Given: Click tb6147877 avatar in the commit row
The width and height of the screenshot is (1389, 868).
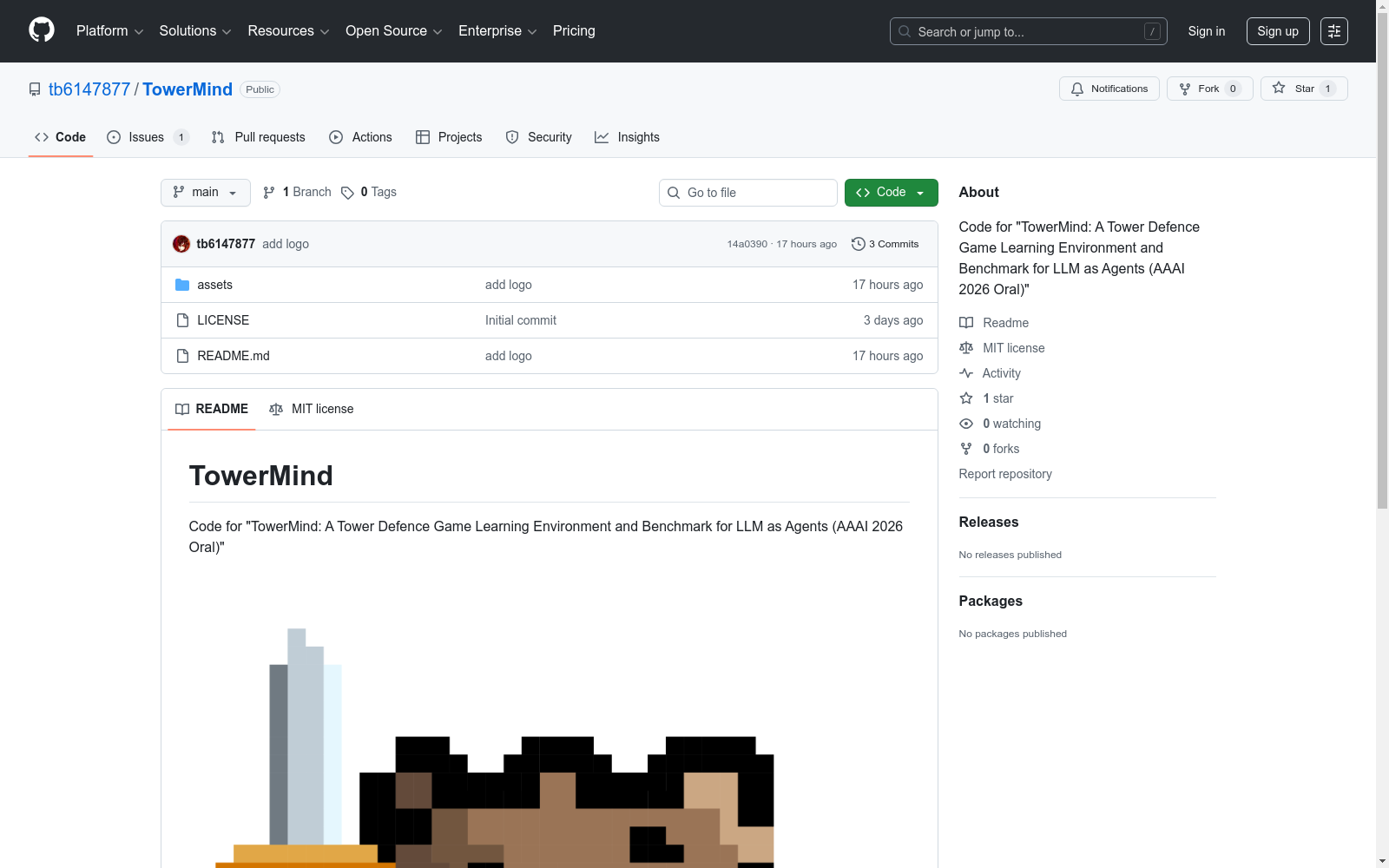Looking at the screenshot, I should 181,244.
